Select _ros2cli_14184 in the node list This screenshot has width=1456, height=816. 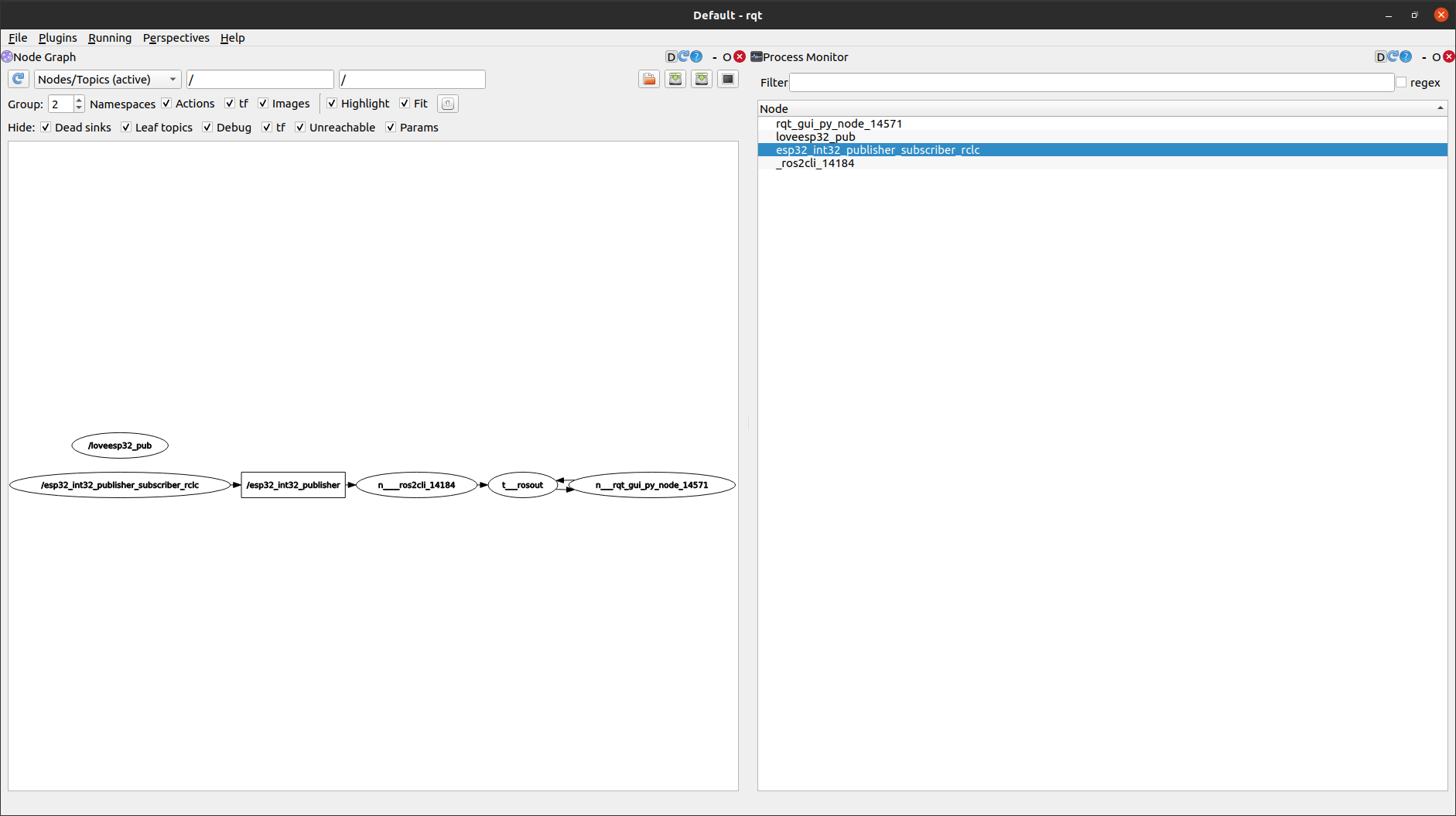coord(815,163)
